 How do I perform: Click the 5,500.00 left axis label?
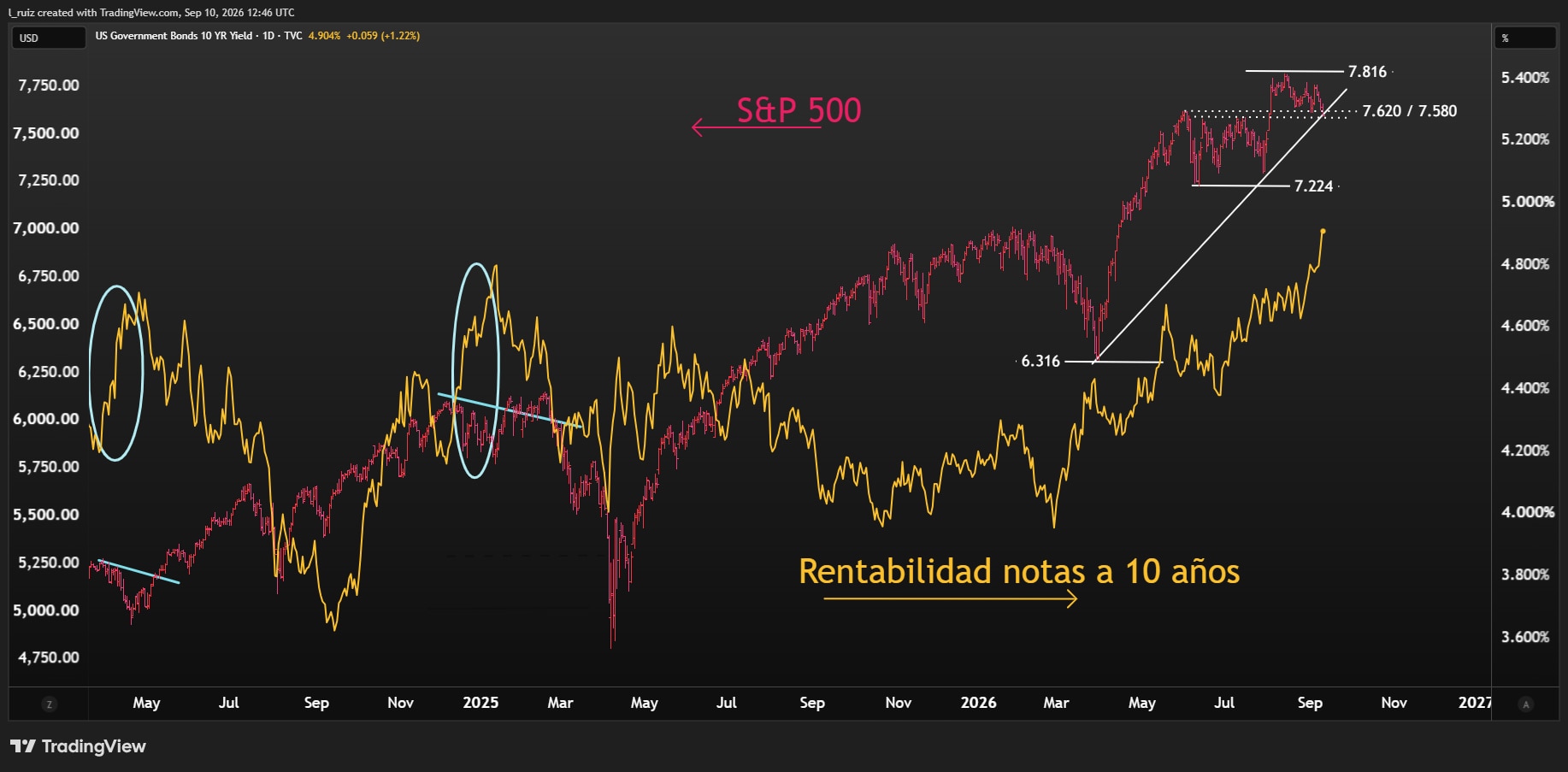tap(46, 515)
